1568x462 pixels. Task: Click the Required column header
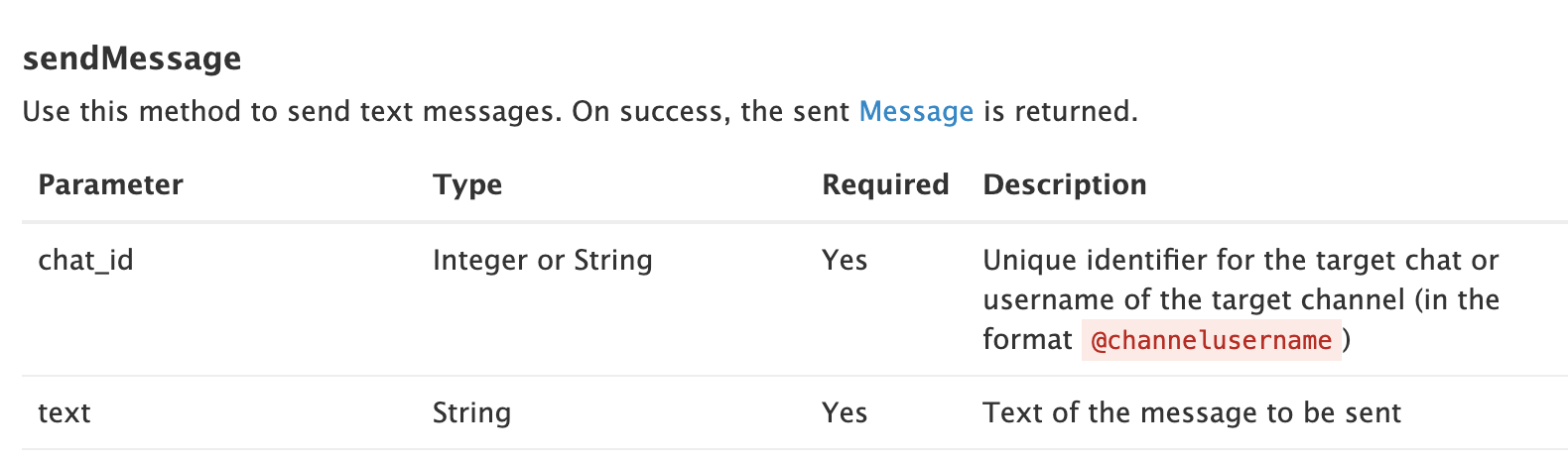pos(885,184)
